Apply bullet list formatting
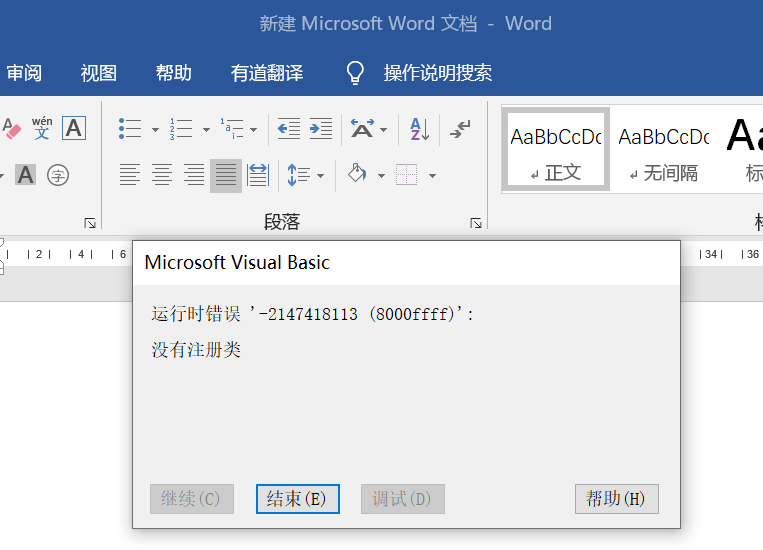This screenshot has height=550, width=763. click(x=130, y=129)
